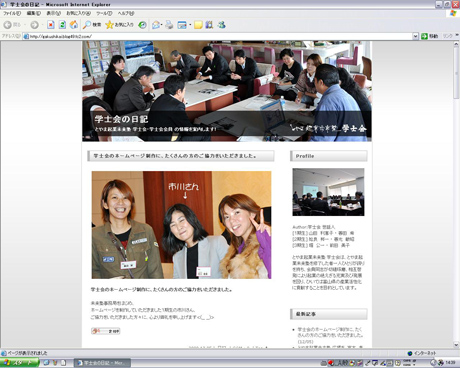Open Forward button history dropdown arrow

coord(42,25)
